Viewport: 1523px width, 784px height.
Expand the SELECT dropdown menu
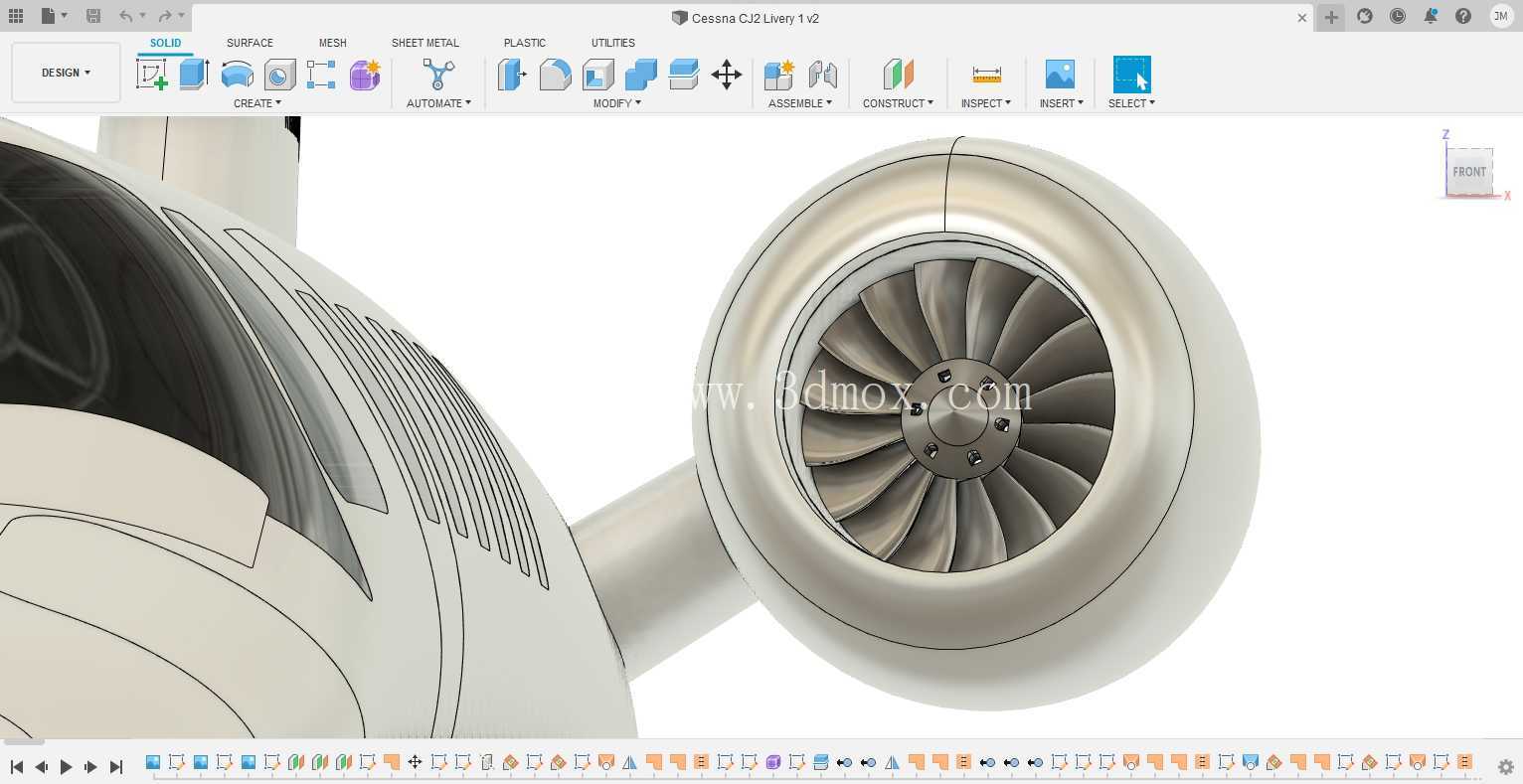click(x=1131, y=103)
